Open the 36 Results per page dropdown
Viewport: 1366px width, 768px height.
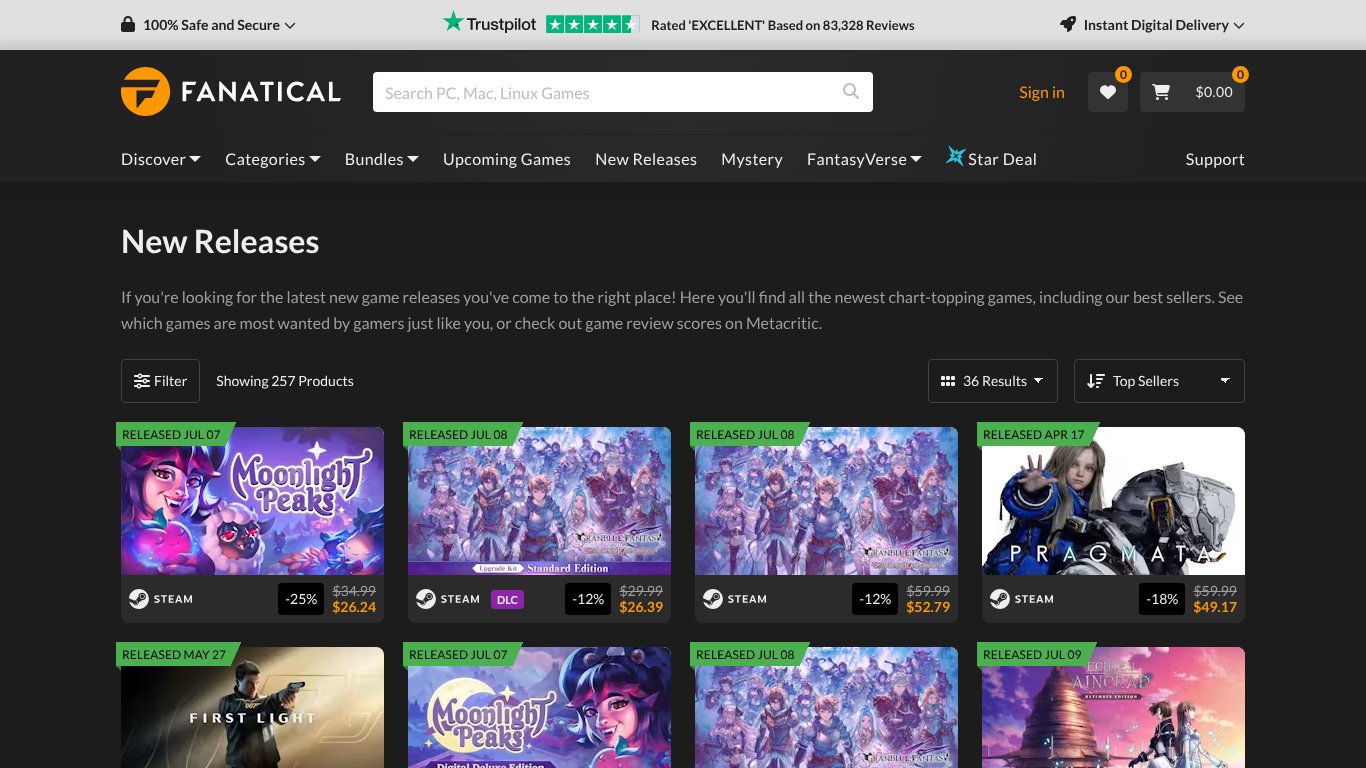(x=993, y=381)
